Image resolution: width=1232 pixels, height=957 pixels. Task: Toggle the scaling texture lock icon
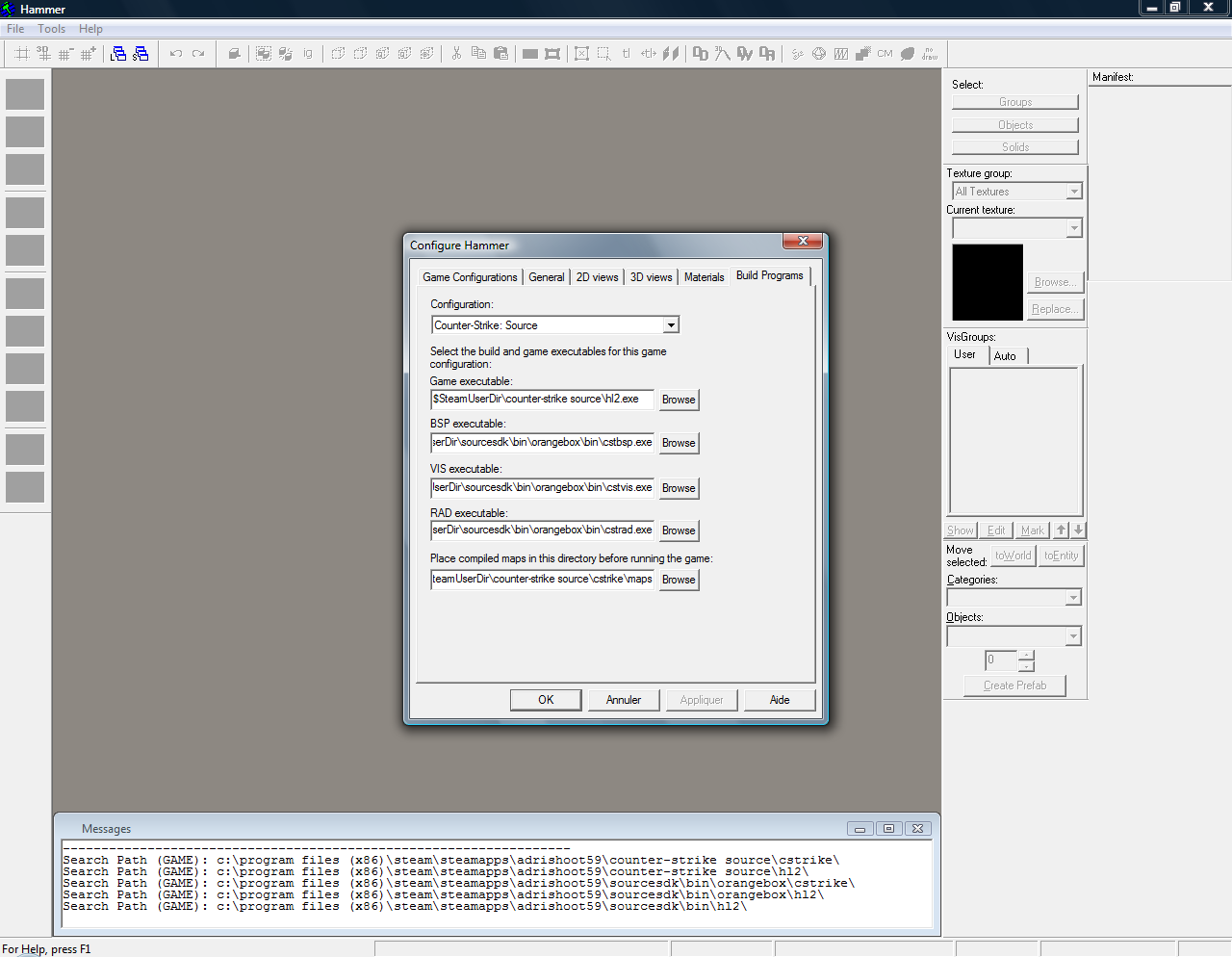[649, 54]
